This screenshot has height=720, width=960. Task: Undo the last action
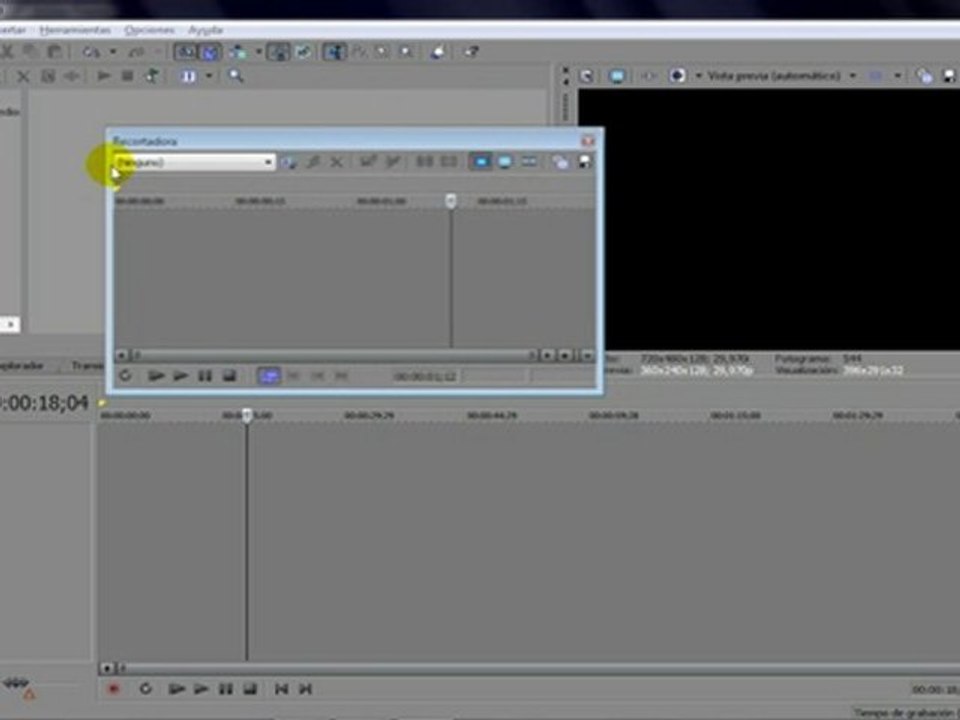[91, 52]
